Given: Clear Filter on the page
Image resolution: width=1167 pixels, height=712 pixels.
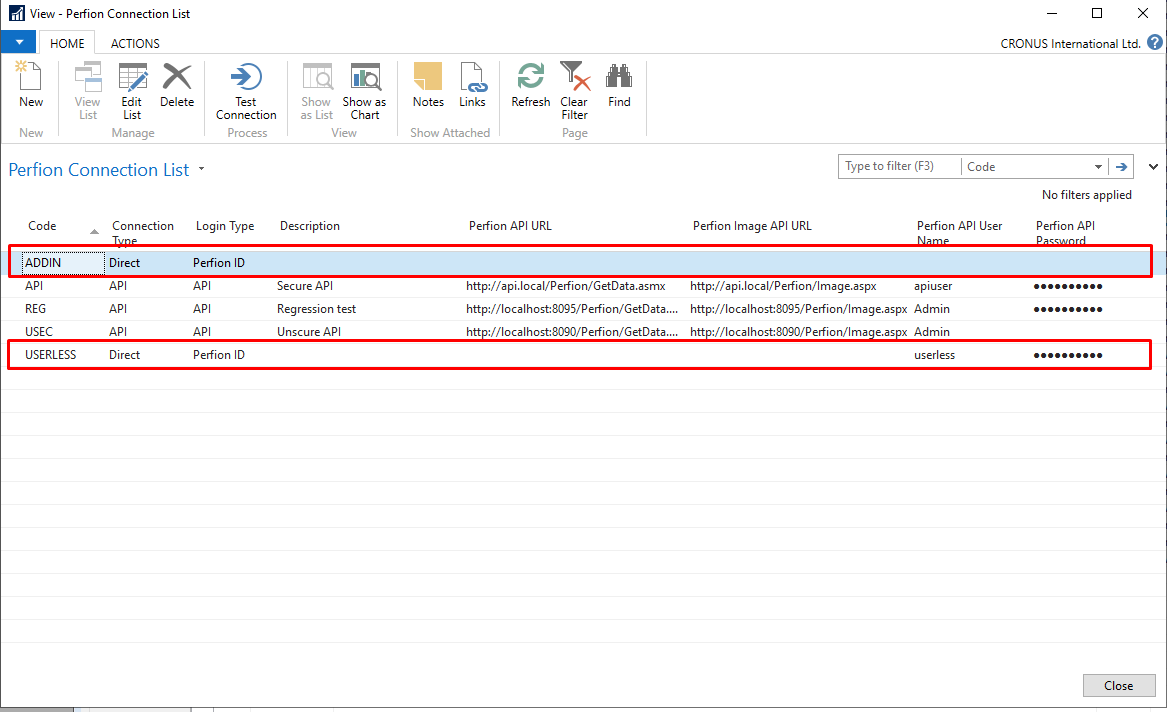Looking at the screenshot, I should (x=574, y=91).
